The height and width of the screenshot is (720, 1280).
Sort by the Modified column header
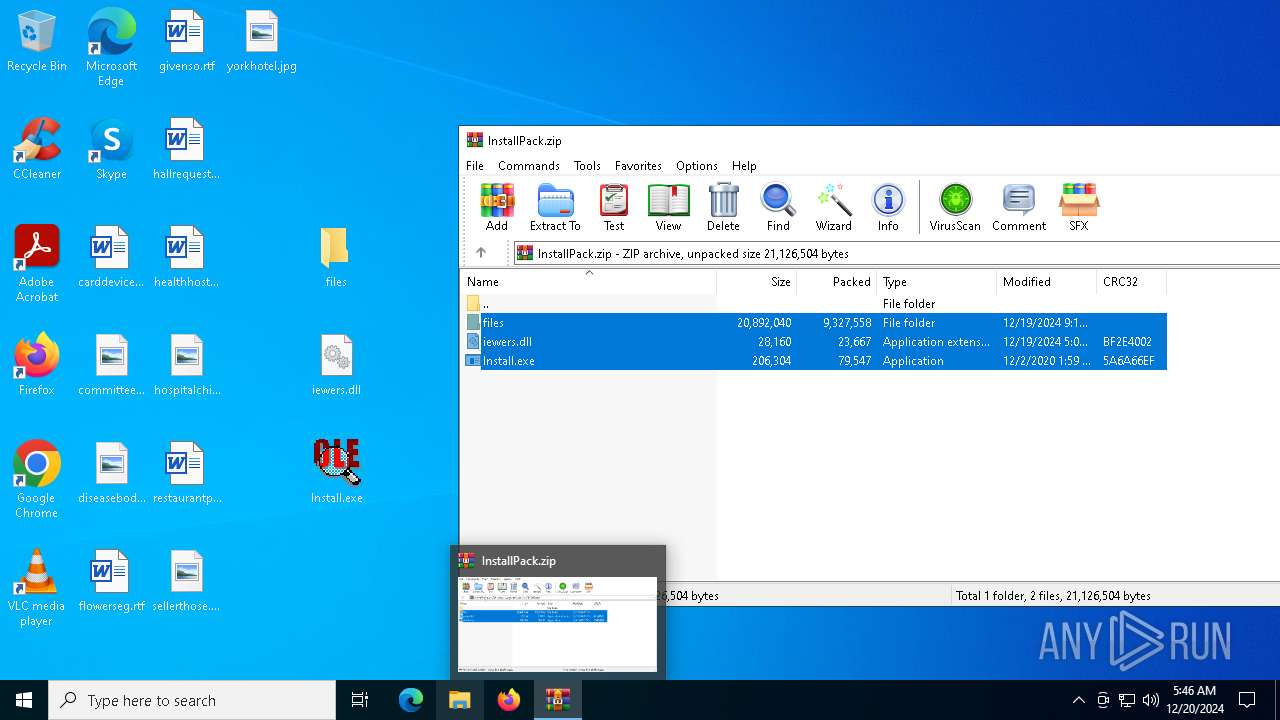(1047, 282)
